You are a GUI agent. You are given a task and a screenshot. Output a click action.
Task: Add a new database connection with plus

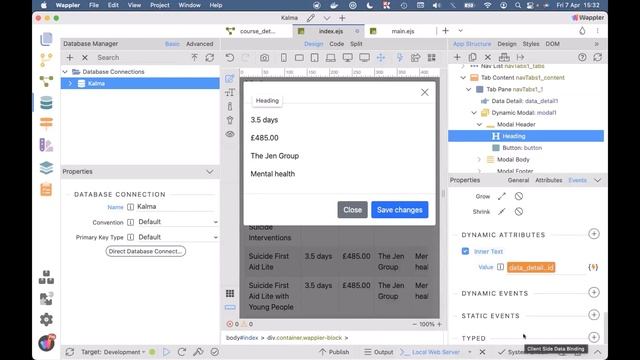point(70,58)
